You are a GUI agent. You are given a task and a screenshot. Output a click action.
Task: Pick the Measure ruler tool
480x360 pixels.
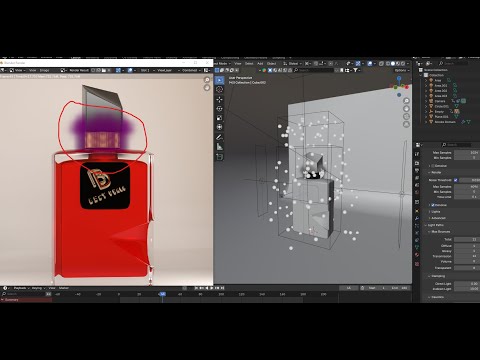[219, 147]
